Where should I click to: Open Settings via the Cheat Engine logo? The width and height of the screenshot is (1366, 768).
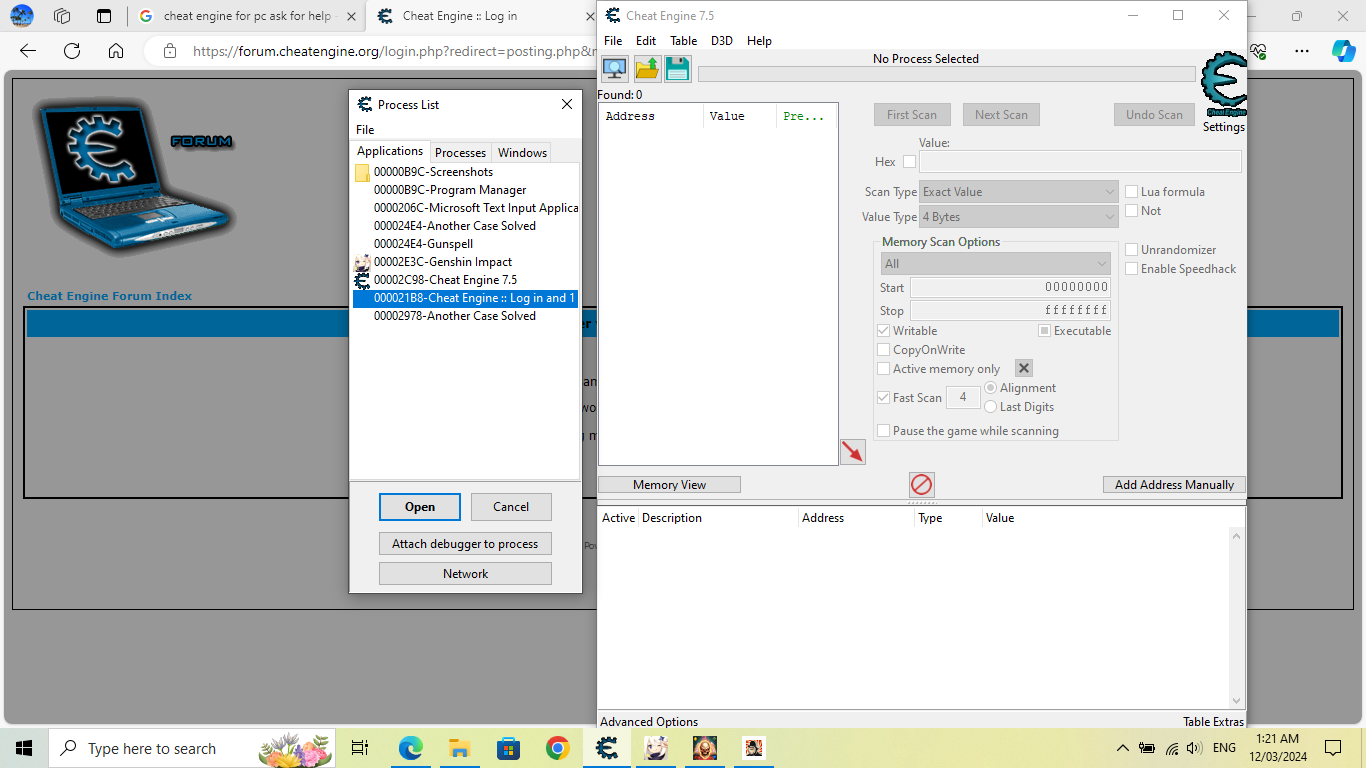click(1223, 85)
